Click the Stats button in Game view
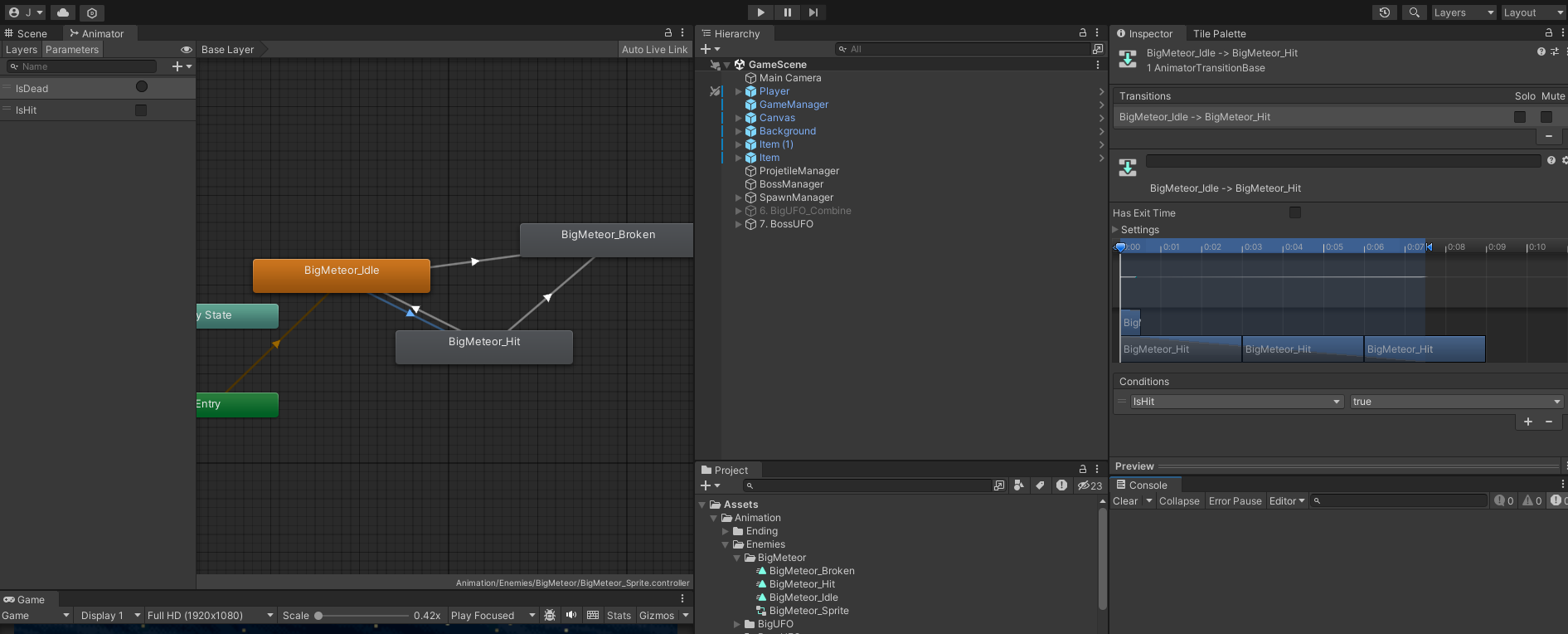Image resolution: width=1568 pixels, height=634 pixels. (619, 616)
